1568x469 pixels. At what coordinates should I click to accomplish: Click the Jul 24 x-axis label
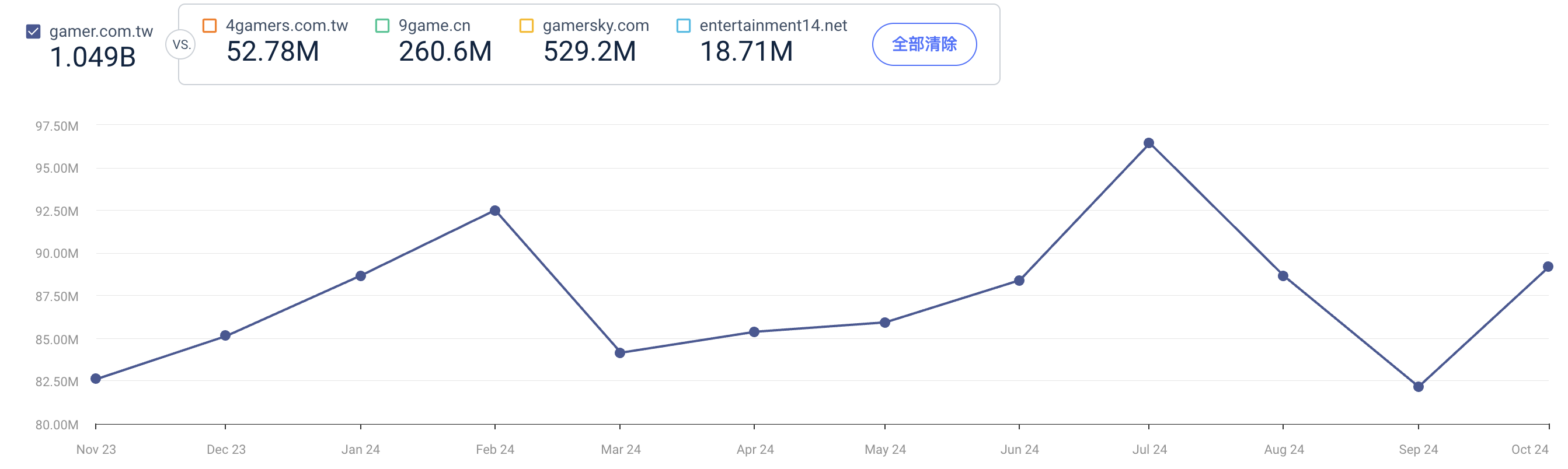(1149, 450)
